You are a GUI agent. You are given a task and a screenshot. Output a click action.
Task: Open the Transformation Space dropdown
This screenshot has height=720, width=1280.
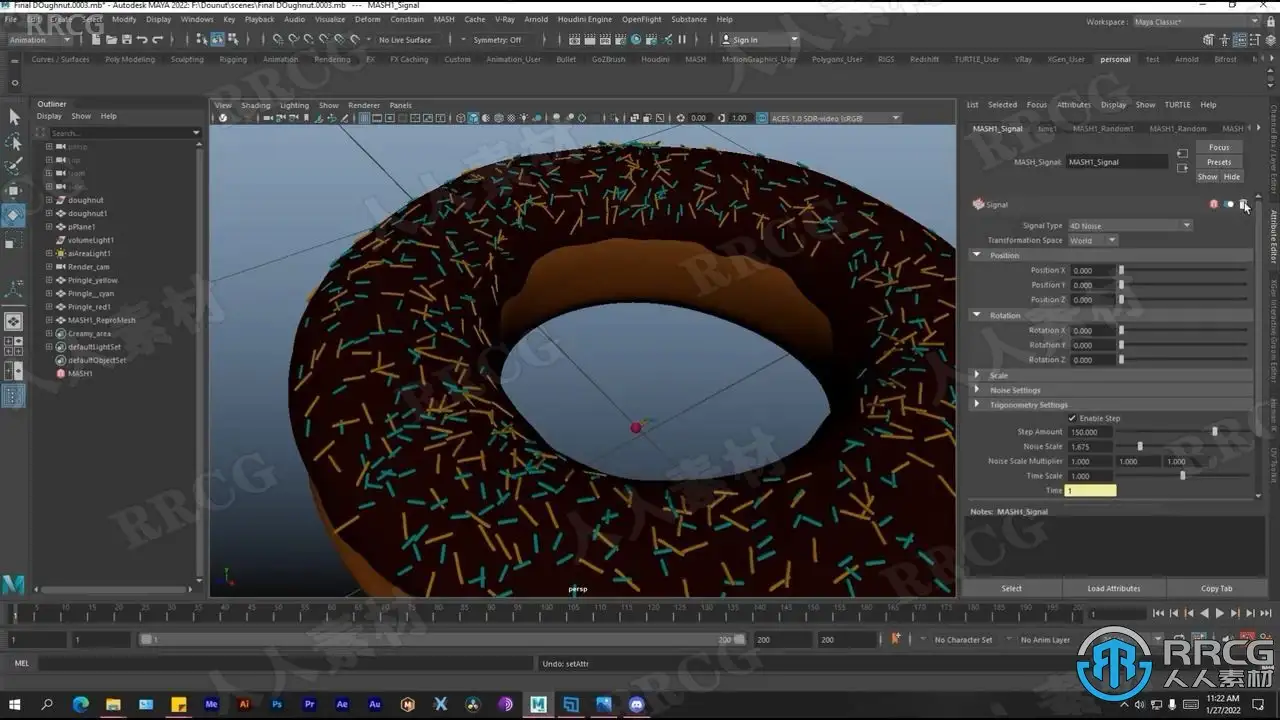[1092, 240]
